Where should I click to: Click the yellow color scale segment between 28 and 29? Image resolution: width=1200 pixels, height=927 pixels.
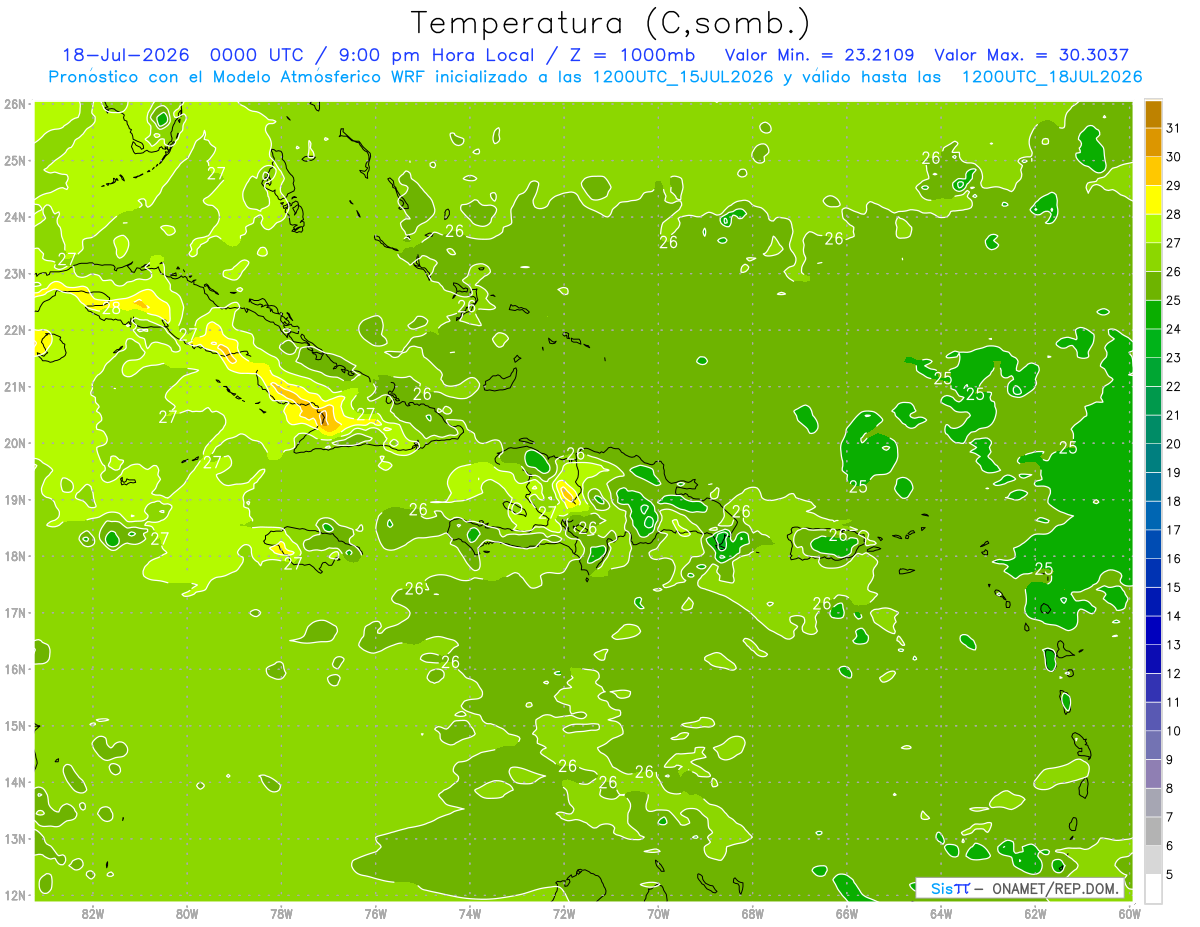[1153, 200]
